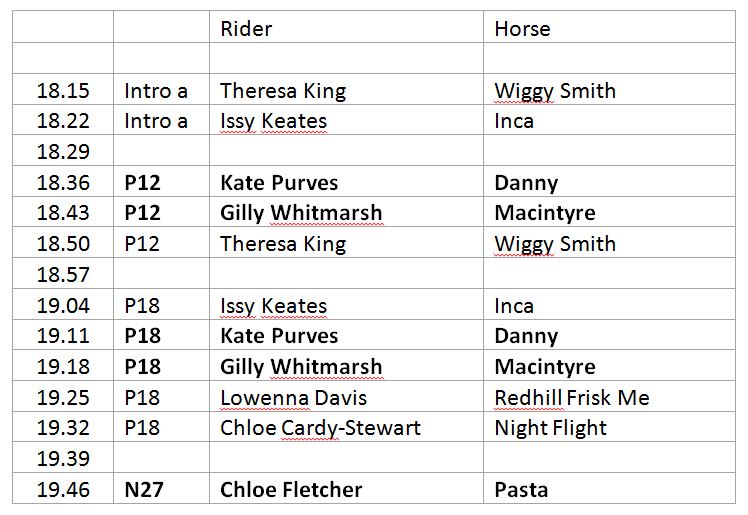The height and width of the screenshot is (515, 748).
Task: Click the Redhill Frisk Me horse cell
Action: (571, 398)
